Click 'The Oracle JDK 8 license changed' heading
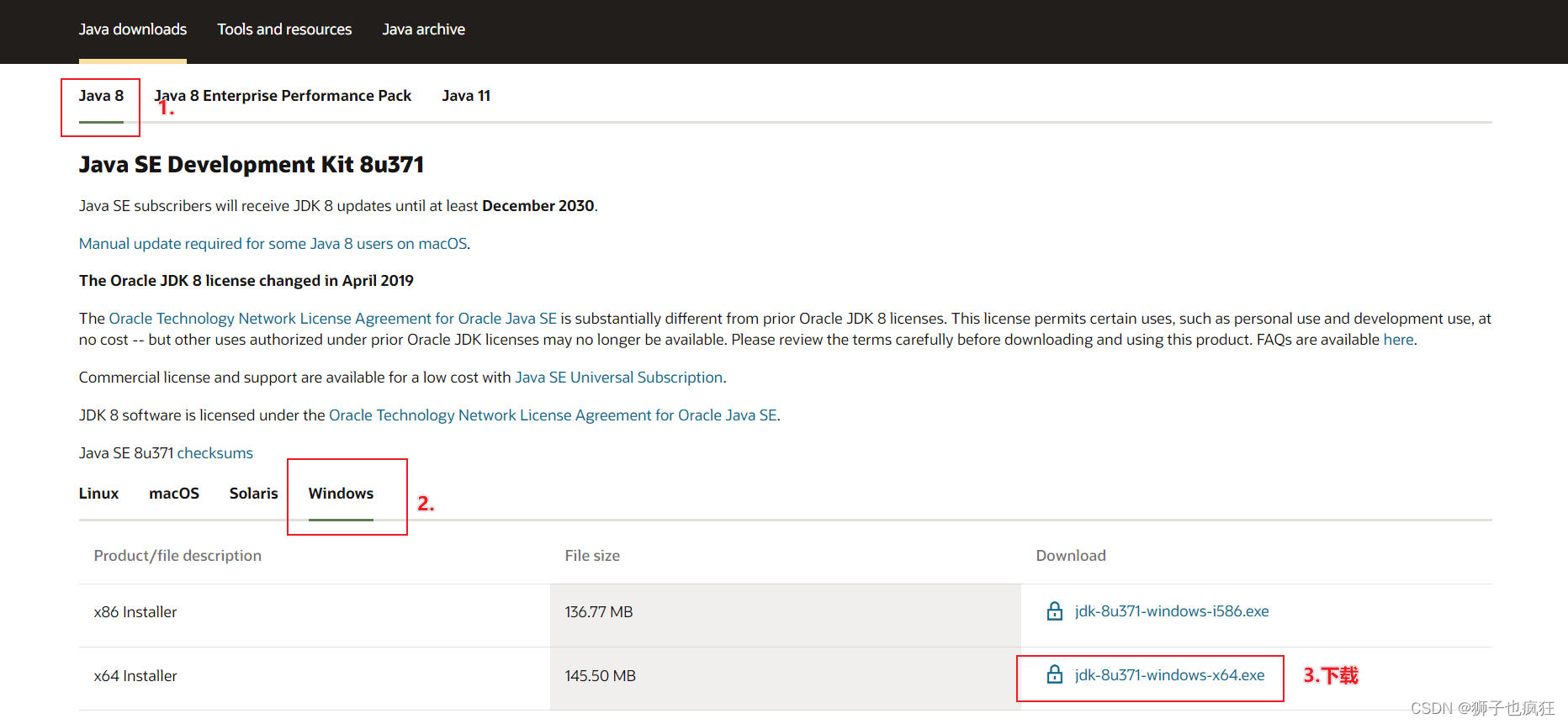The height and width of the screenshot is (724, 1568). [246, 281]
